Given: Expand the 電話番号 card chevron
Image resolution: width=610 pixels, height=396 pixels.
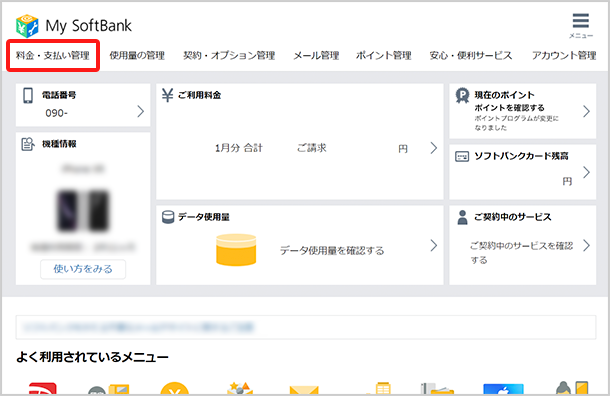Looking at the screenshot, I should click(x=140, y=112).
